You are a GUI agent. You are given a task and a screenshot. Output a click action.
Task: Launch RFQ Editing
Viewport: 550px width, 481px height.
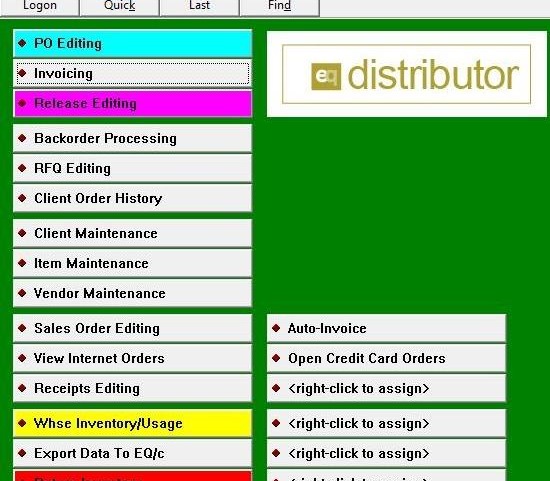point(132,168)
